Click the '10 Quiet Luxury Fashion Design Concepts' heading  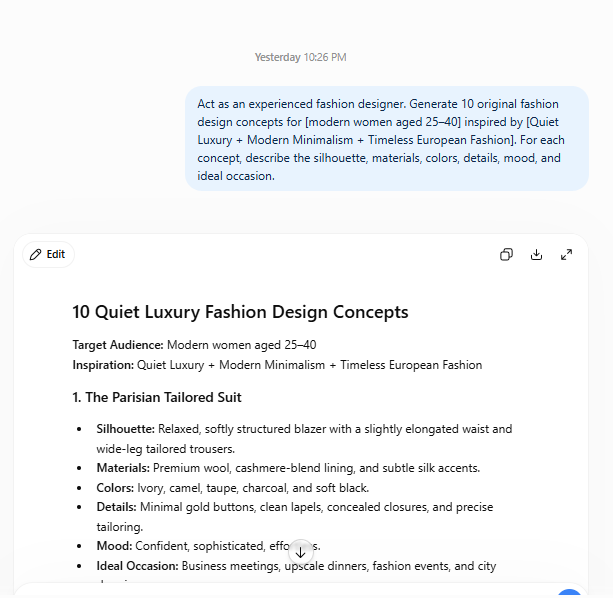coord(240,312)
